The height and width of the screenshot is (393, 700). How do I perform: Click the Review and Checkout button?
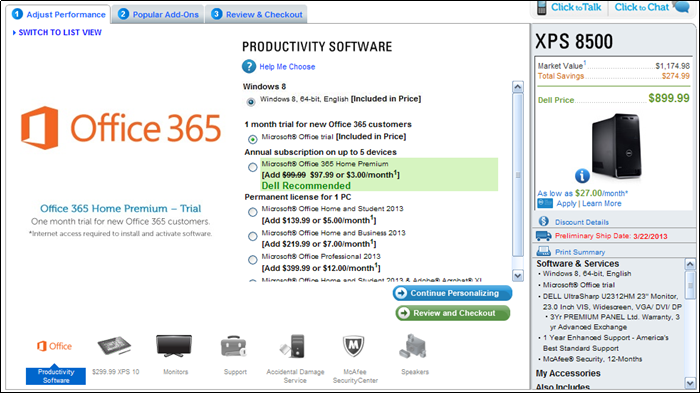(453, 313)
